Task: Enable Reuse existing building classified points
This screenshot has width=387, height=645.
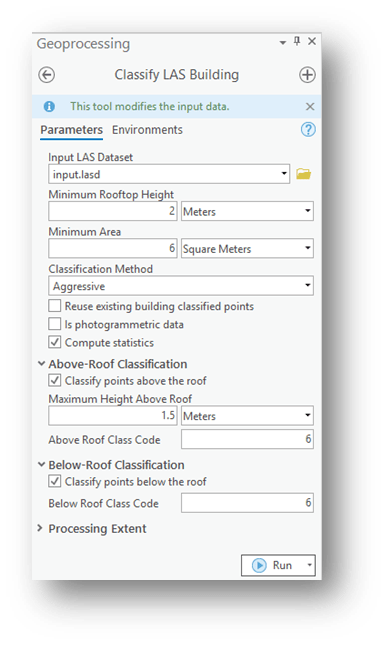Action: (x=55, y=306)
